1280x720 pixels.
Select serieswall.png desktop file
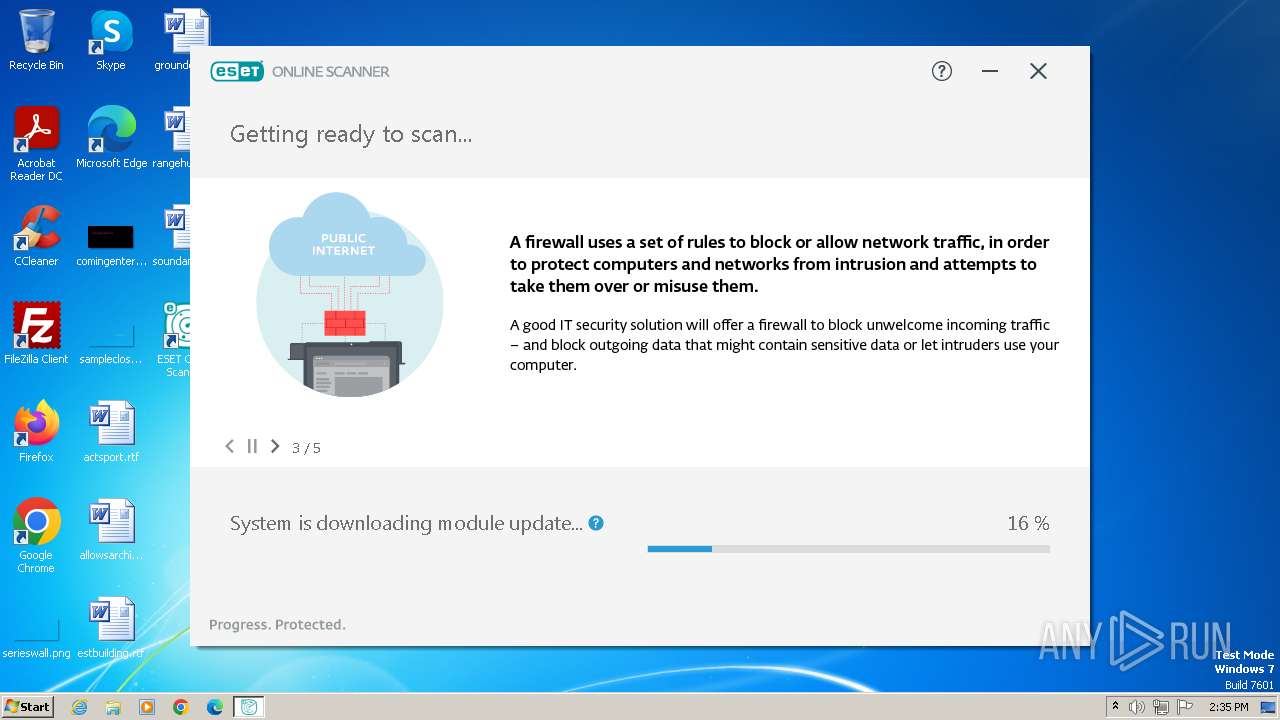point(36,636)
